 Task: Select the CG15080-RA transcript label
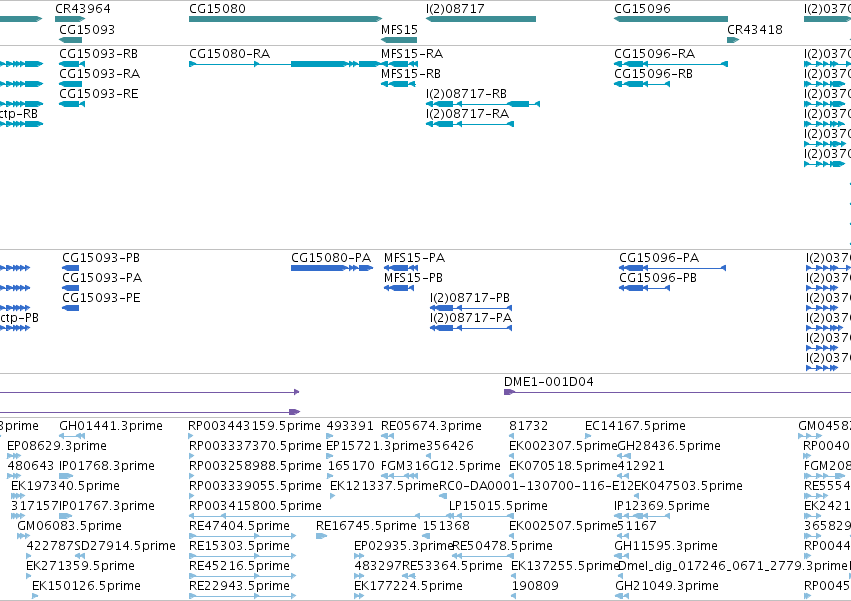pyautogui.click(x=230, y=54)
